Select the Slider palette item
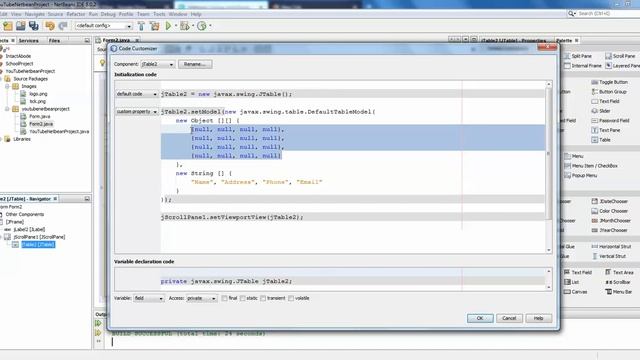This screenshot has width=640, height=360. point(601,111)
